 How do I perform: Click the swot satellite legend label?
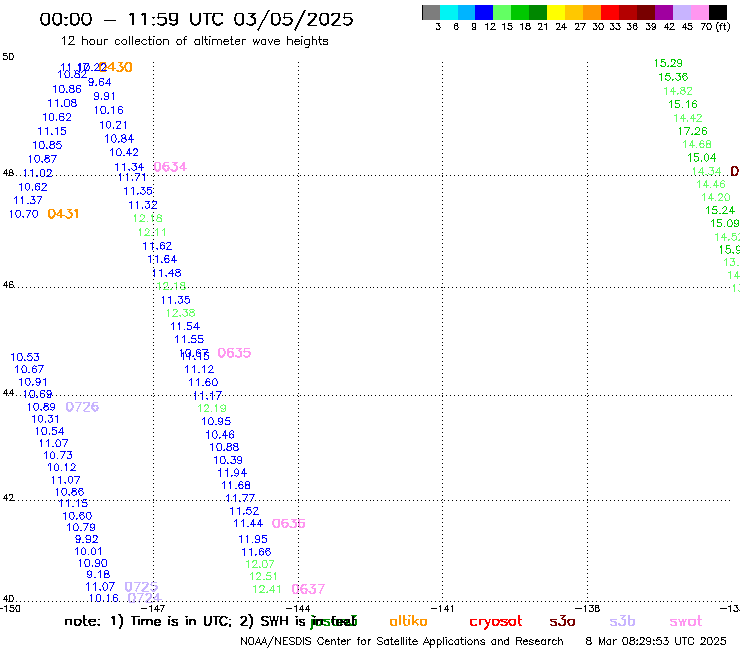[686, 622]
